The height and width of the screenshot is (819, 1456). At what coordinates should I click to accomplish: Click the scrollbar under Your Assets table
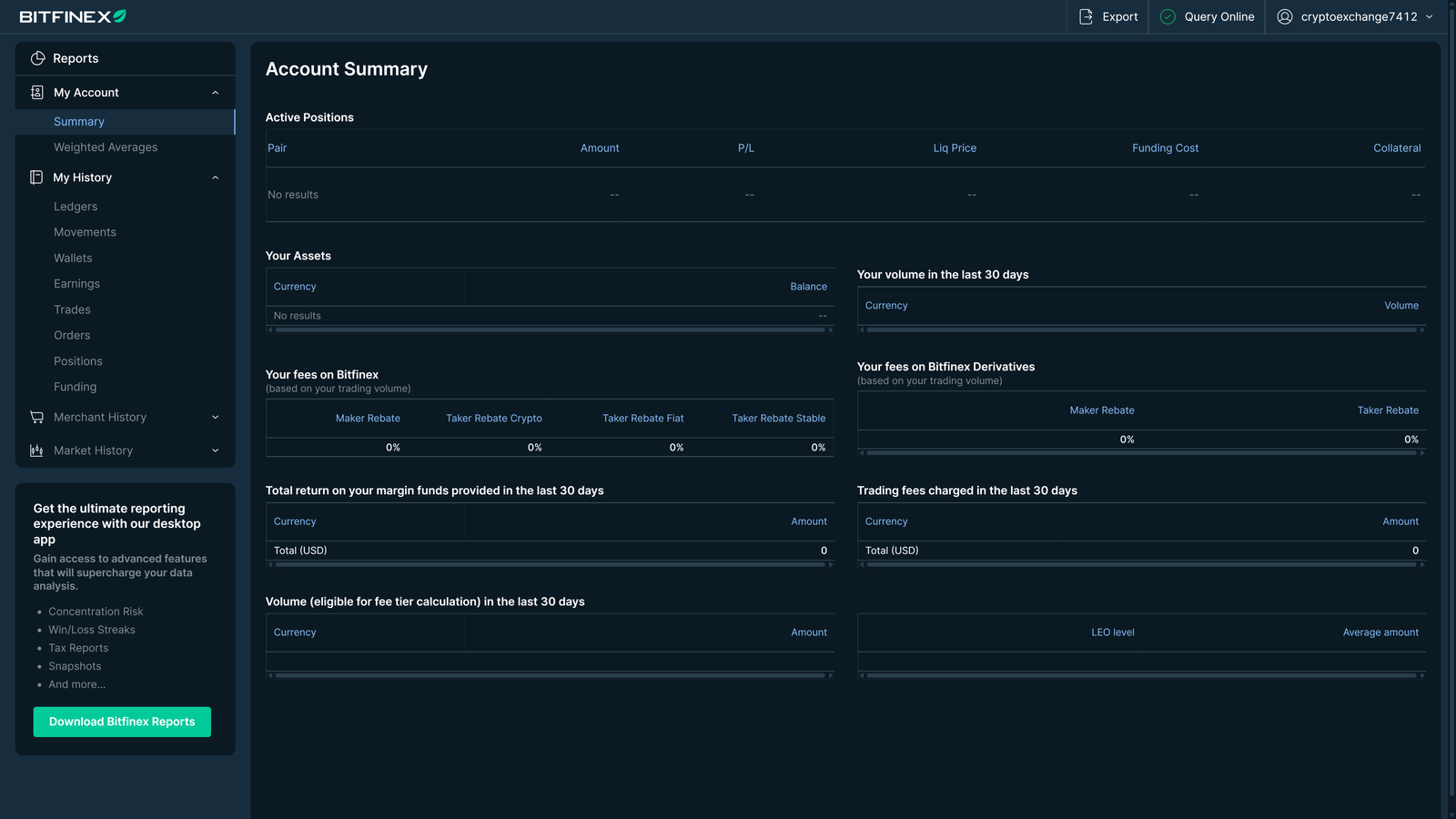(549, 329)
